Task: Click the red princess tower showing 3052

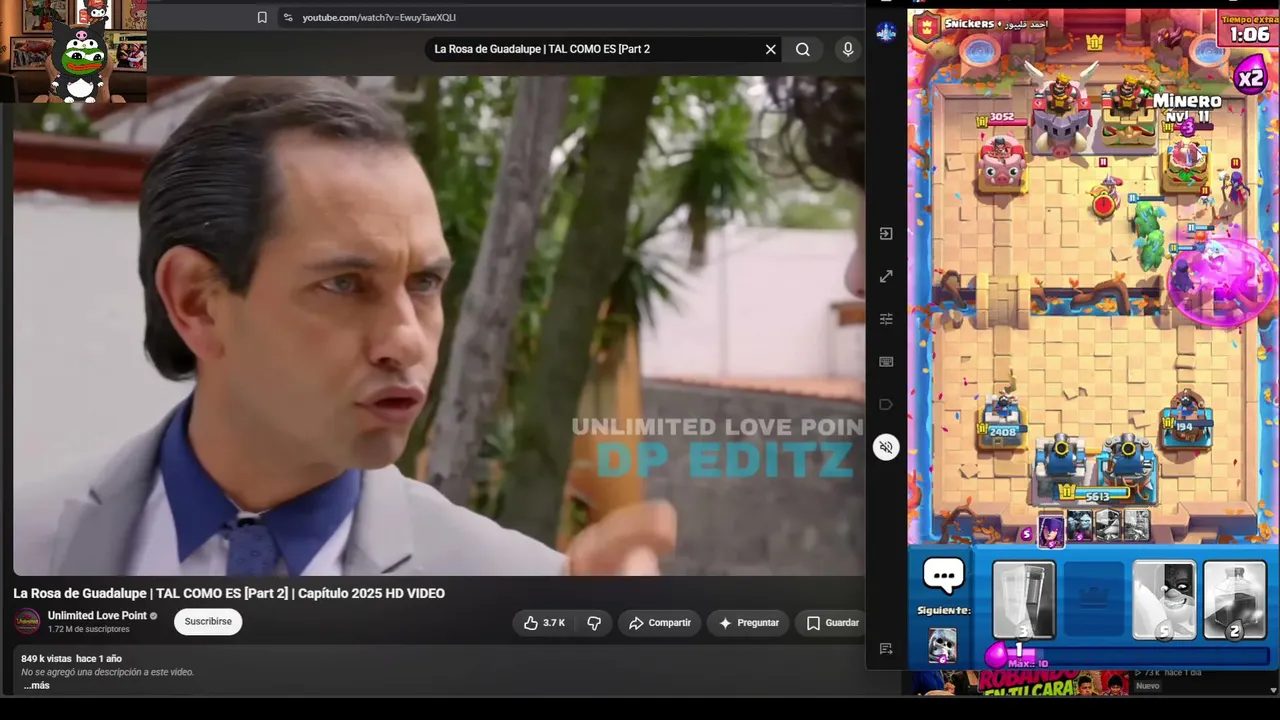Action: [1002, 158]
